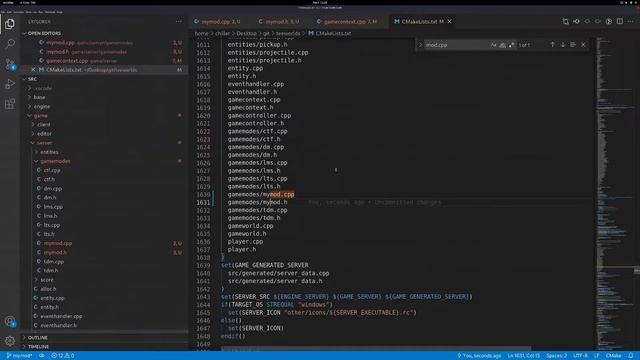The image size is (640, 360).
Task: Open mymod.h in the gamemodes folder tree
Action: [55, 253]
